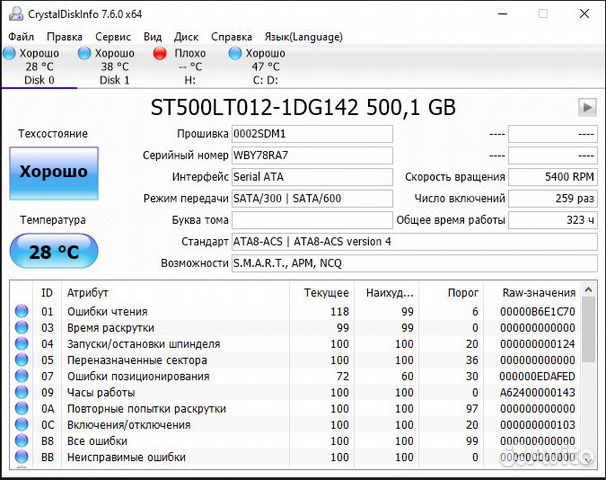The image size is (606, 480).
Task: Click the 28 °C temperature button
Action: click(x=54, y=251)
